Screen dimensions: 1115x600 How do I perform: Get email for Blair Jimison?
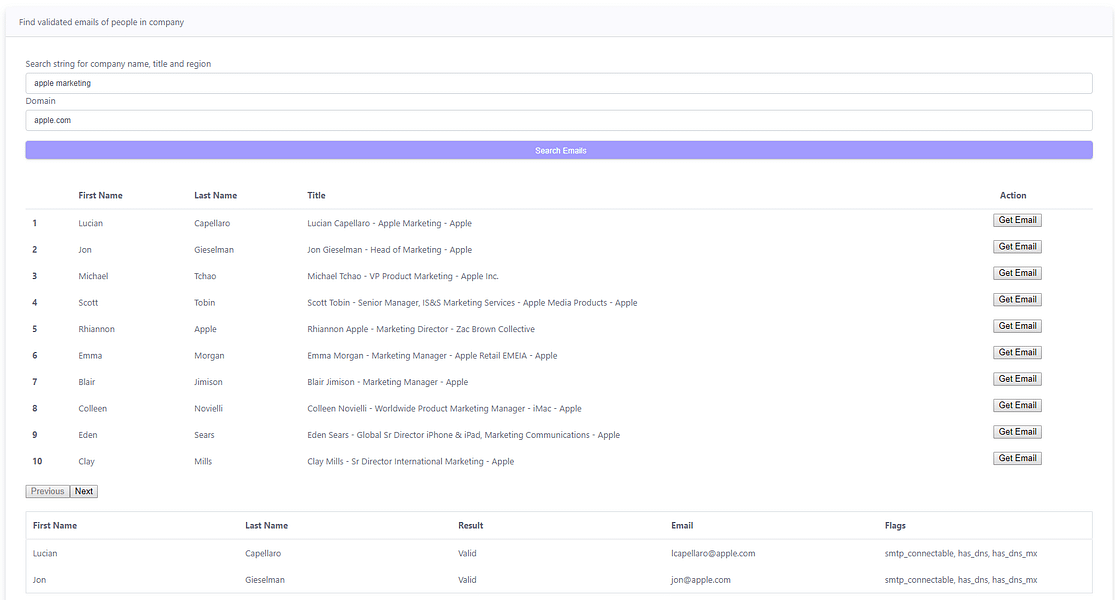tap(1017, 379)
